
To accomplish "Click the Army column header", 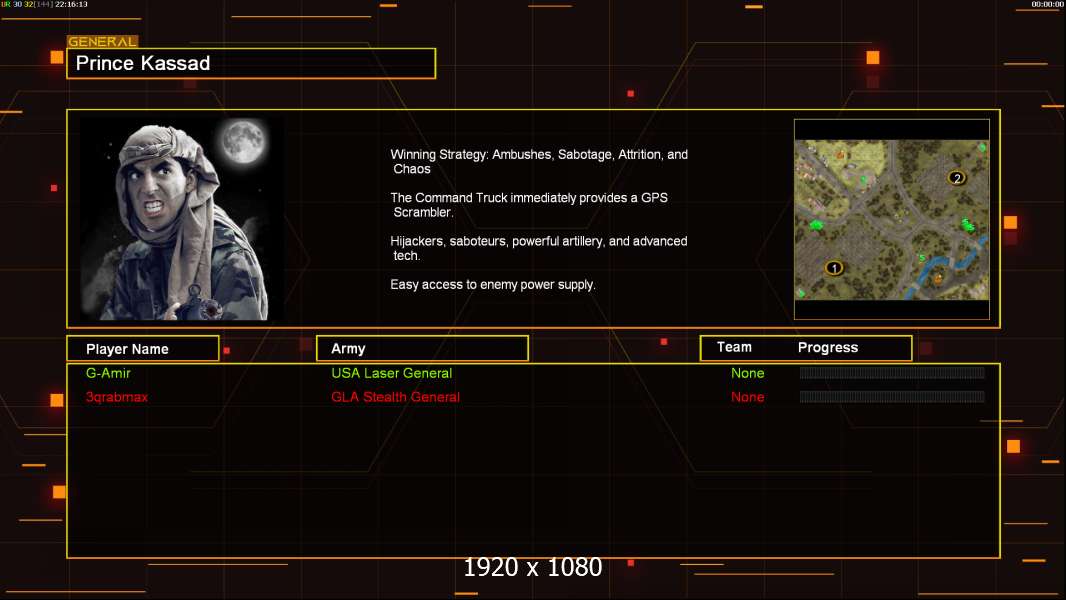I will click(x=422, y=349).
